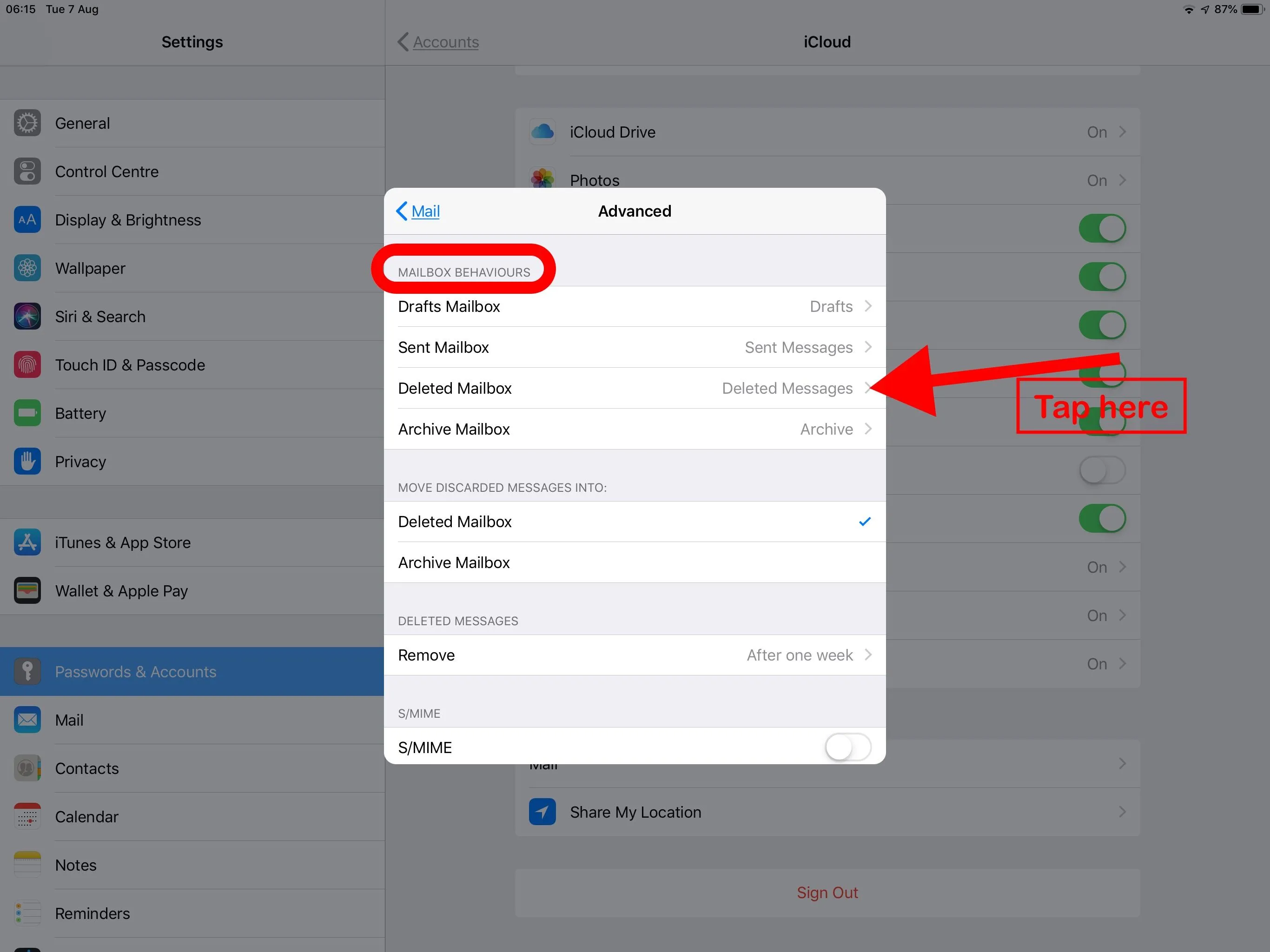Tap the Siri & Search icon

pyautogui.click(x=27, y=317)
